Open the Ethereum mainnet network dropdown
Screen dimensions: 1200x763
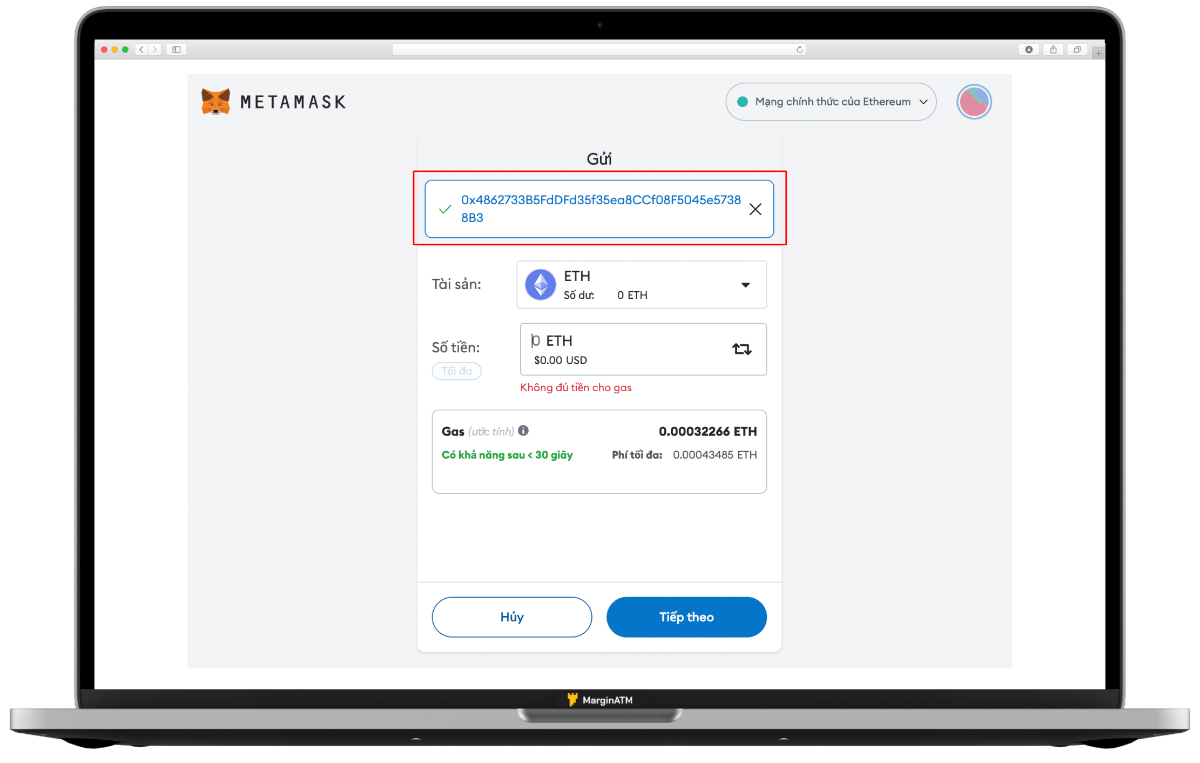point(831,102)
